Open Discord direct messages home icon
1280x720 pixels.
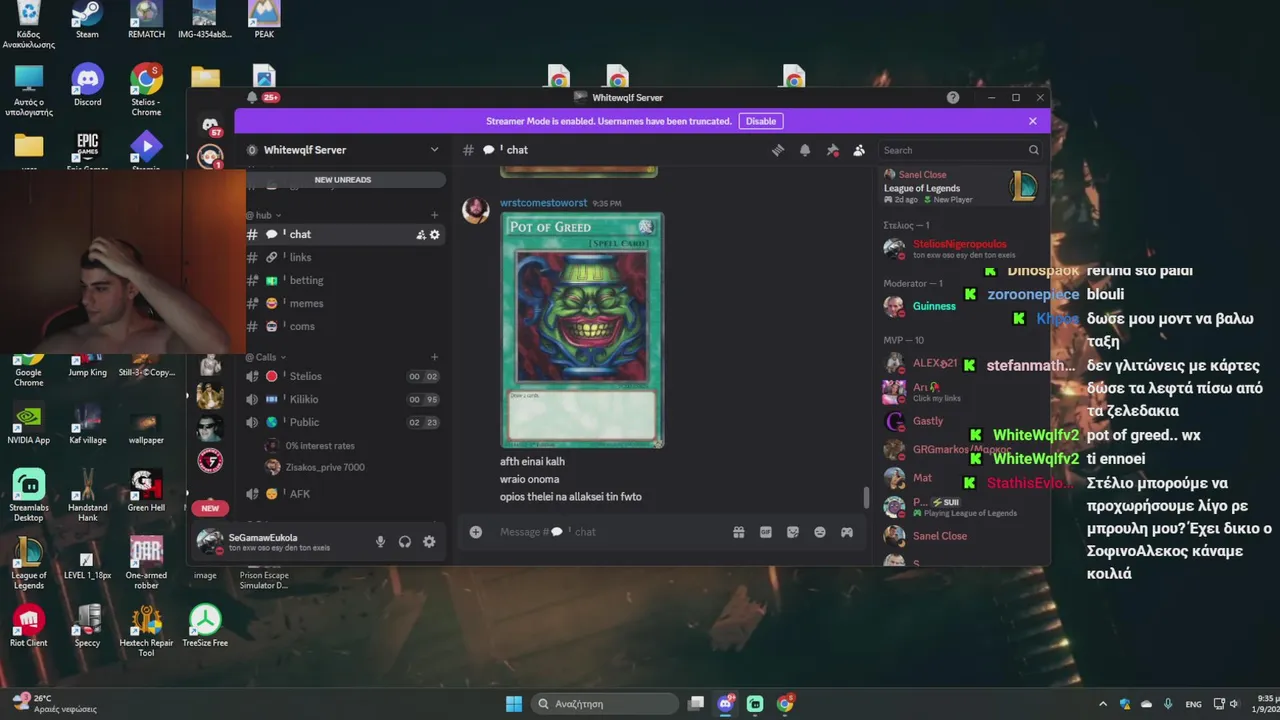pos(210,125)
